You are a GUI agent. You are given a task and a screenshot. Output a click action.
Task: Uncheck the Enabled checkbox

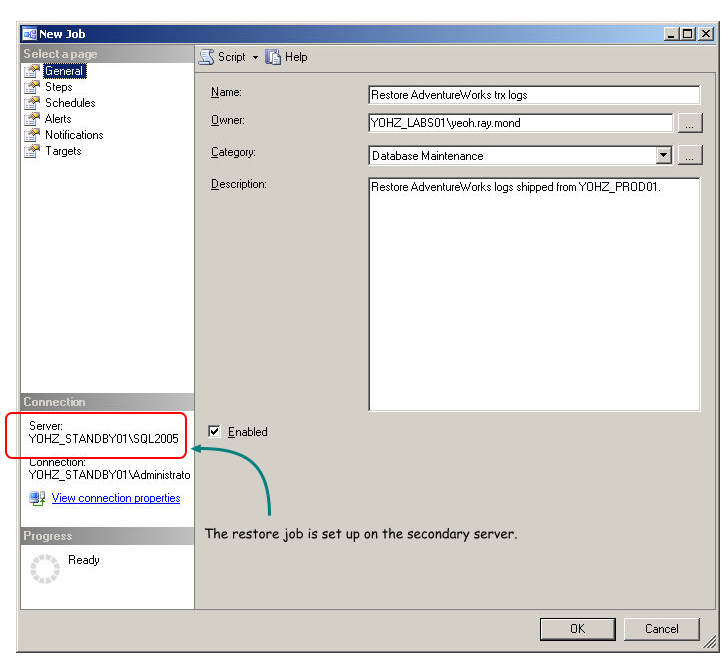(x=215, y=432)
